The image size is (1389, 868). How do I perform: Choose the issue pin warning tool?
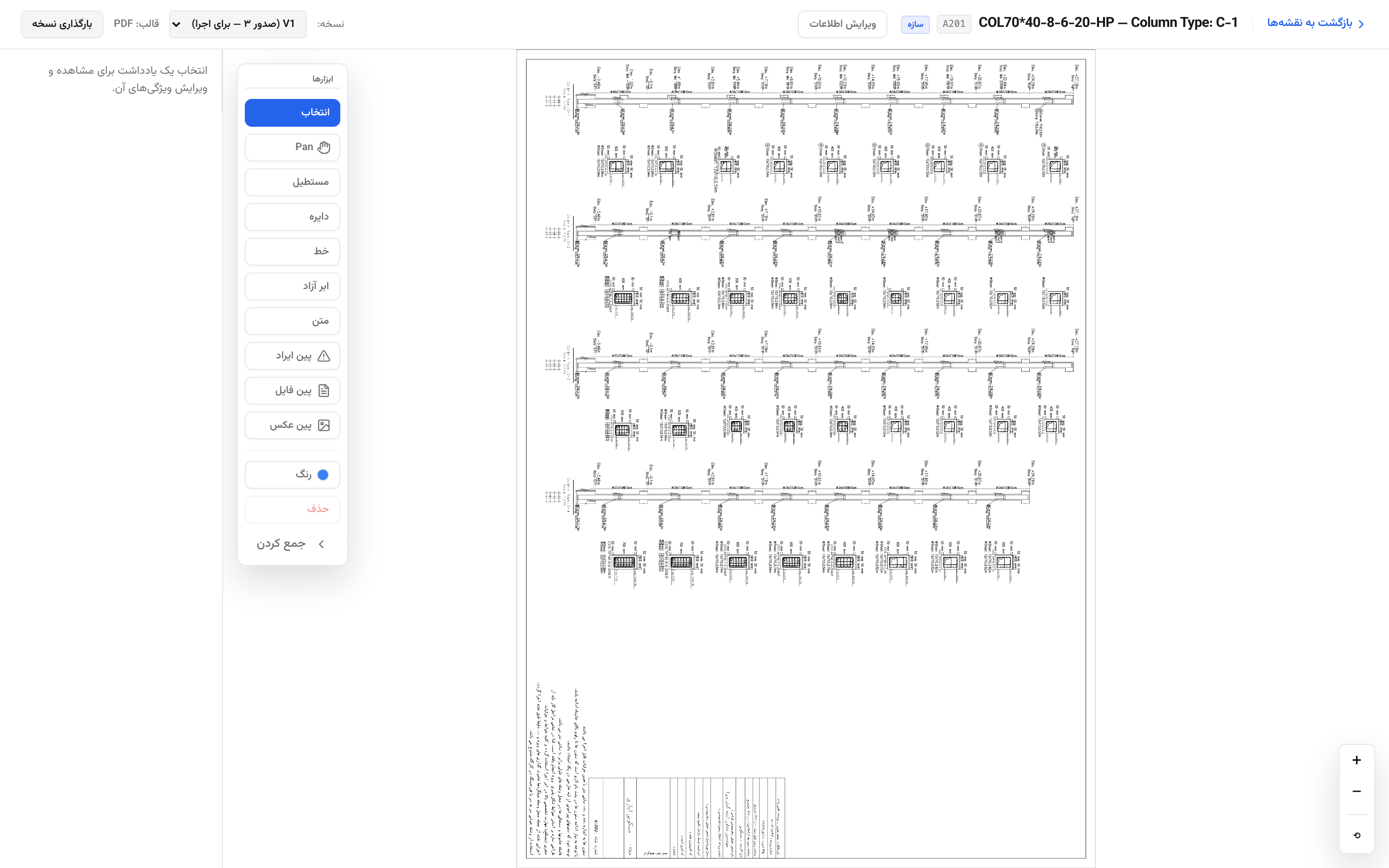[x=292, y=356]
